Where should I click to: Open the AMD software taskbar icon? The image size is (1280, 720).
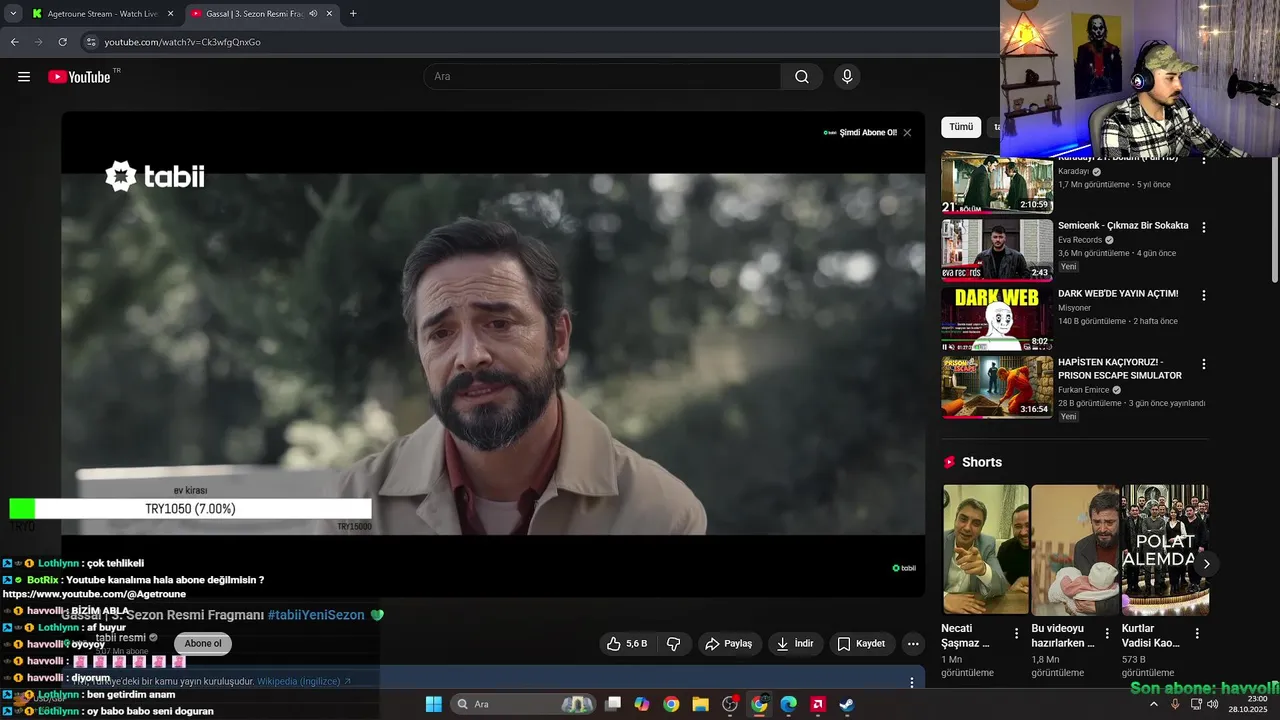(817, 704)
